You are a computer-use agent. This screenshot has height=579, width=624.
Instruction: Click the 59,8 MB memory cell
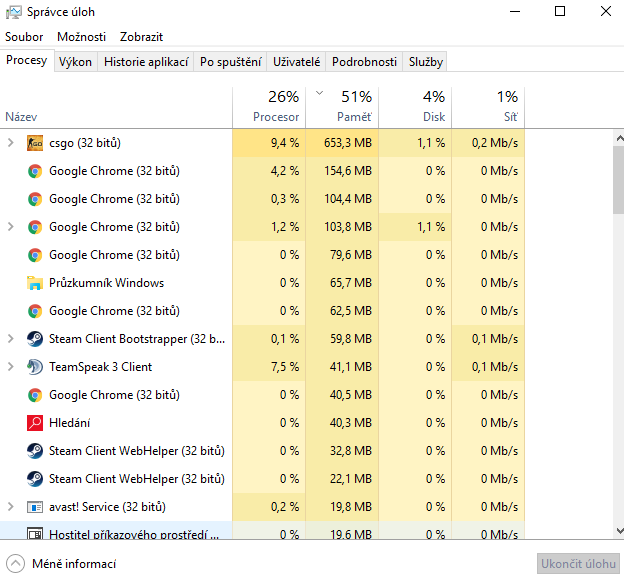342,339
